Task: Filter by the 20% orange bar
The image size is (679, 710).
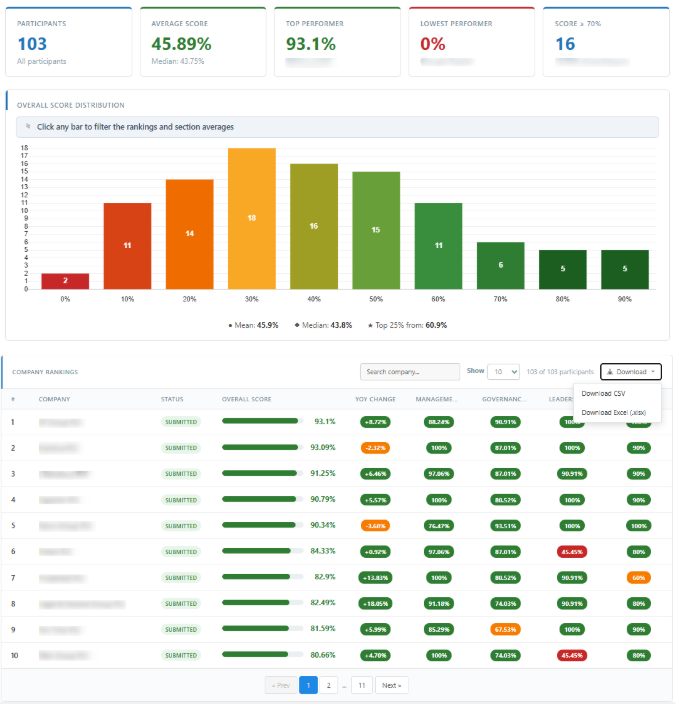Action: coord(189,234)
